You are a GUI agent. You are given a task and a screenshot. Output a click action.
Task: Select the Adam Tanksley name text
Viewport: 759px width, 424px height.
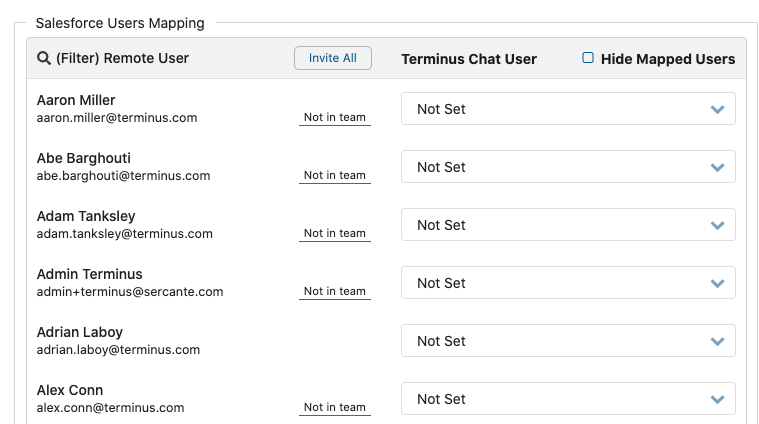[x=86, y=216]
